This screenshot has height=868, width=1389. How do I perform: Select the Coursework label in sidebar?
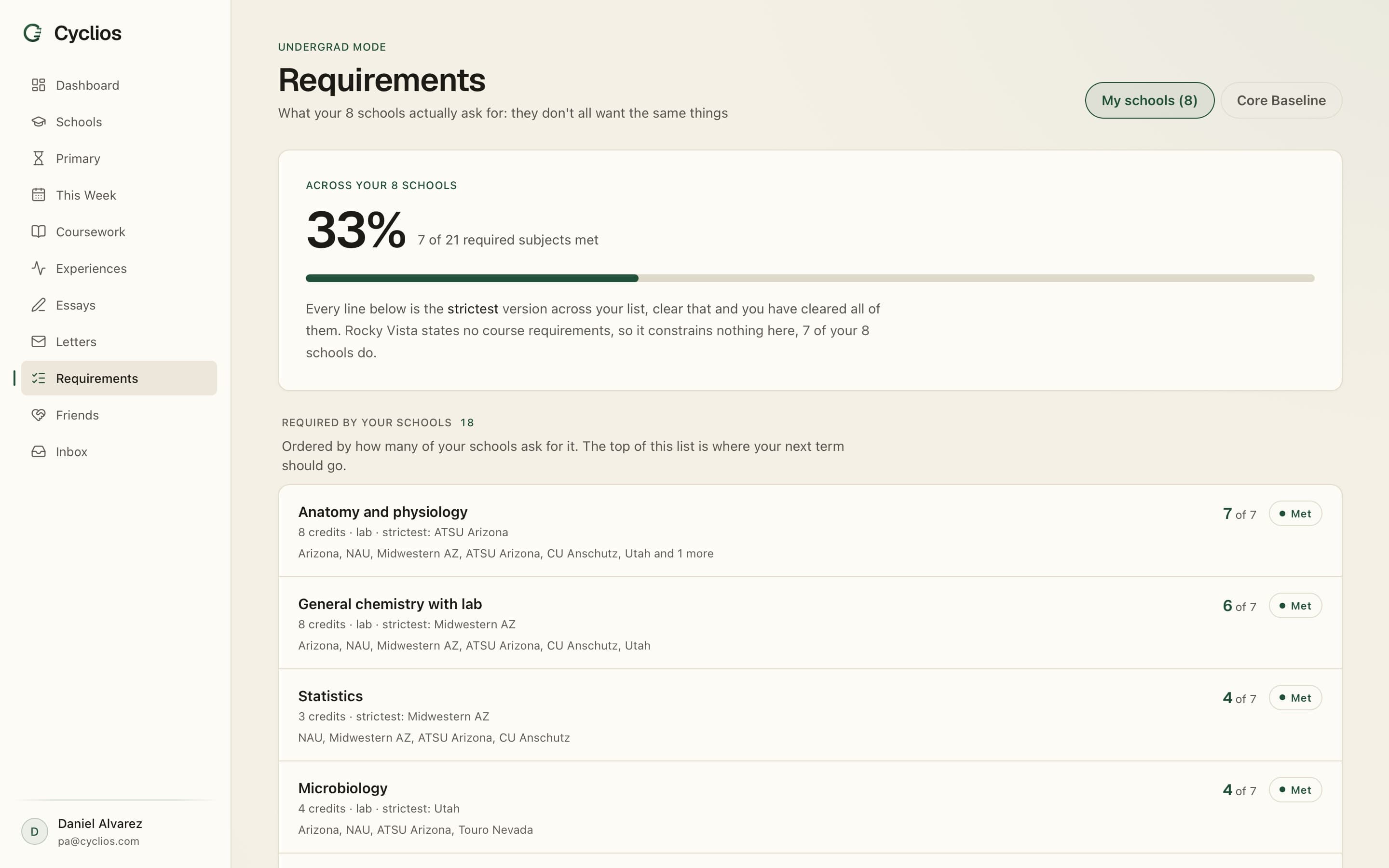coord(91,232)
